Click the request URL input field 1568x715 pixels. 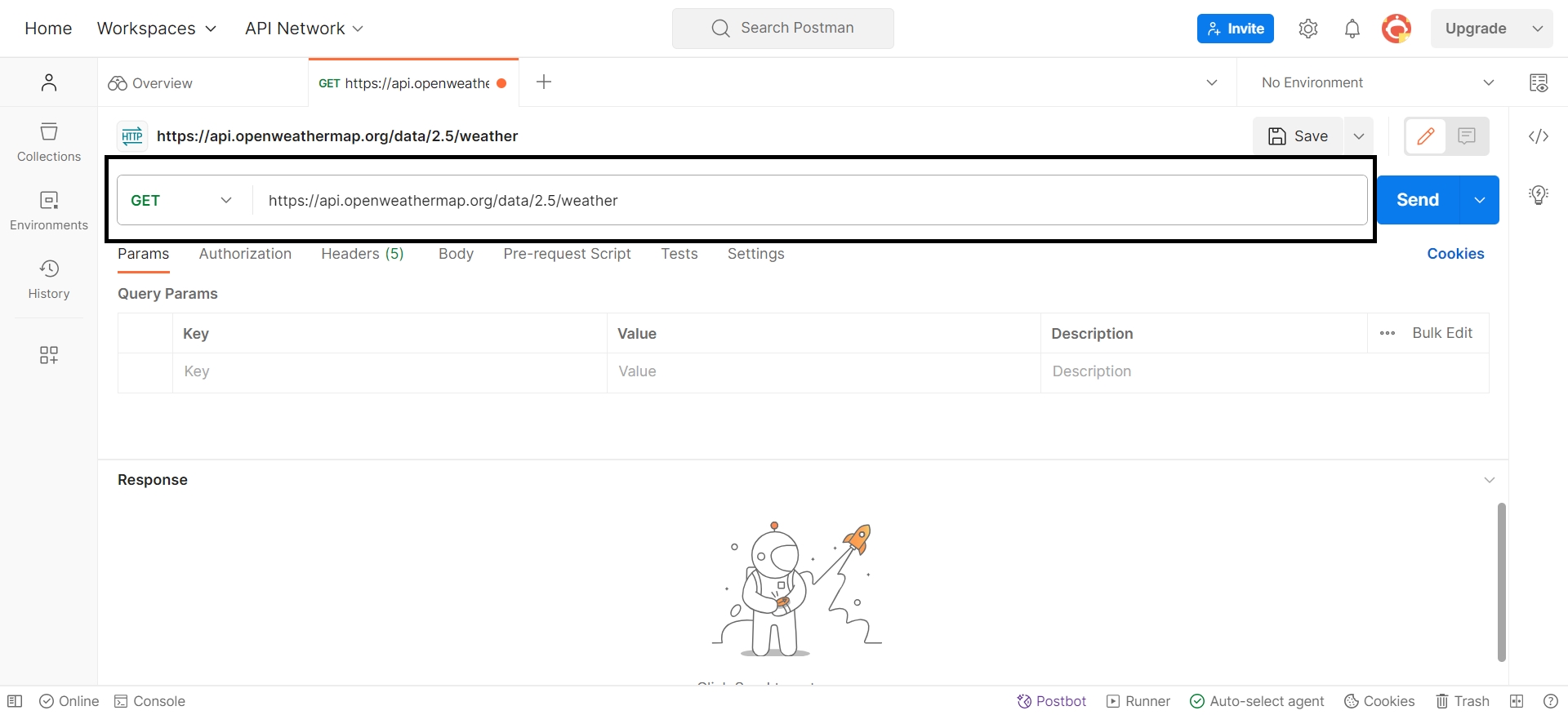click(x=808, y=201)
